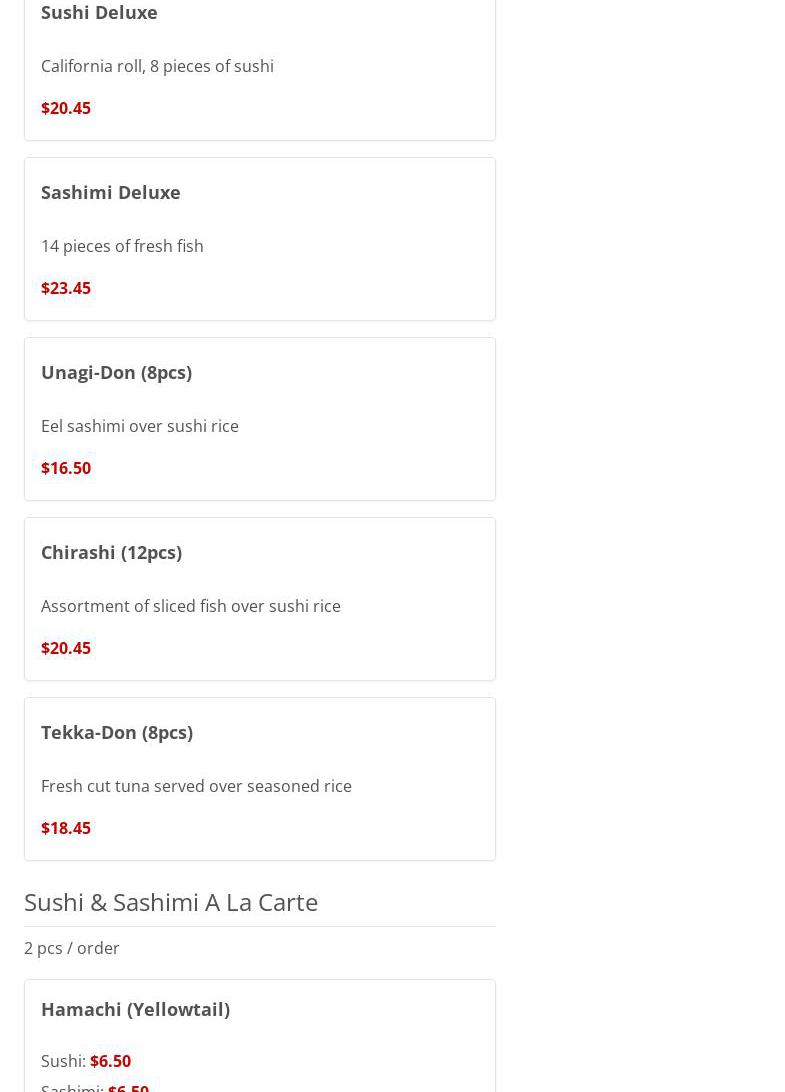Open the Tekka-Don (8pcs) item

coord(117,732)
